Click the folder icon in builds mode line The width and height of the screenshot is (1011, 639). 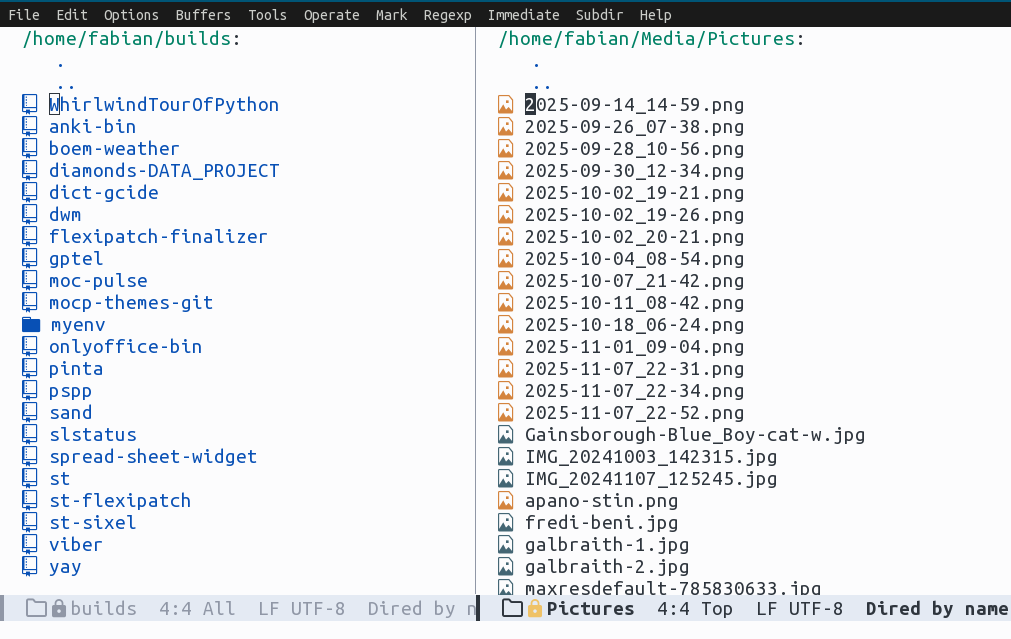click(36, 609)
